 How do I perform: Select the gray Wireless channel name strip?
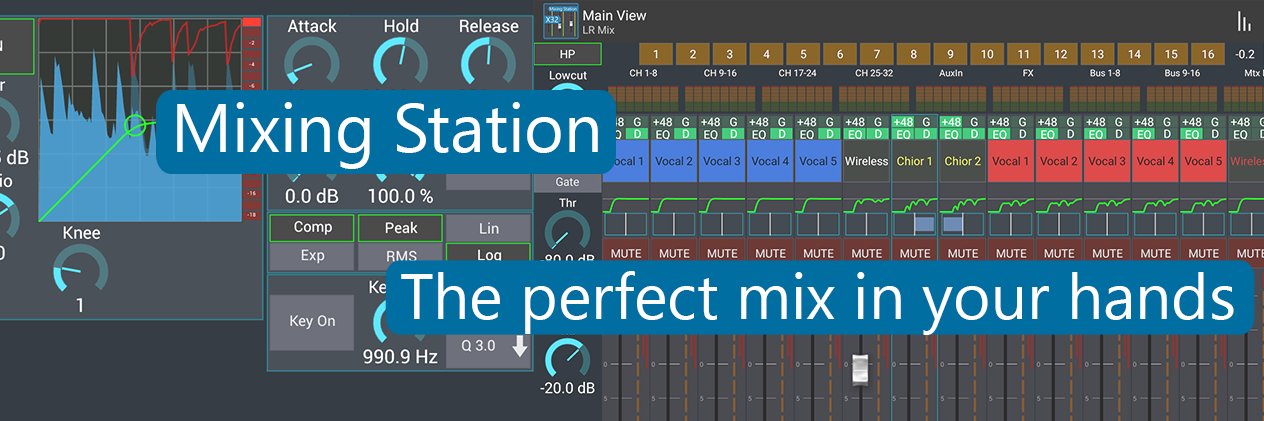pyautogui.click(x=866, y=161)
